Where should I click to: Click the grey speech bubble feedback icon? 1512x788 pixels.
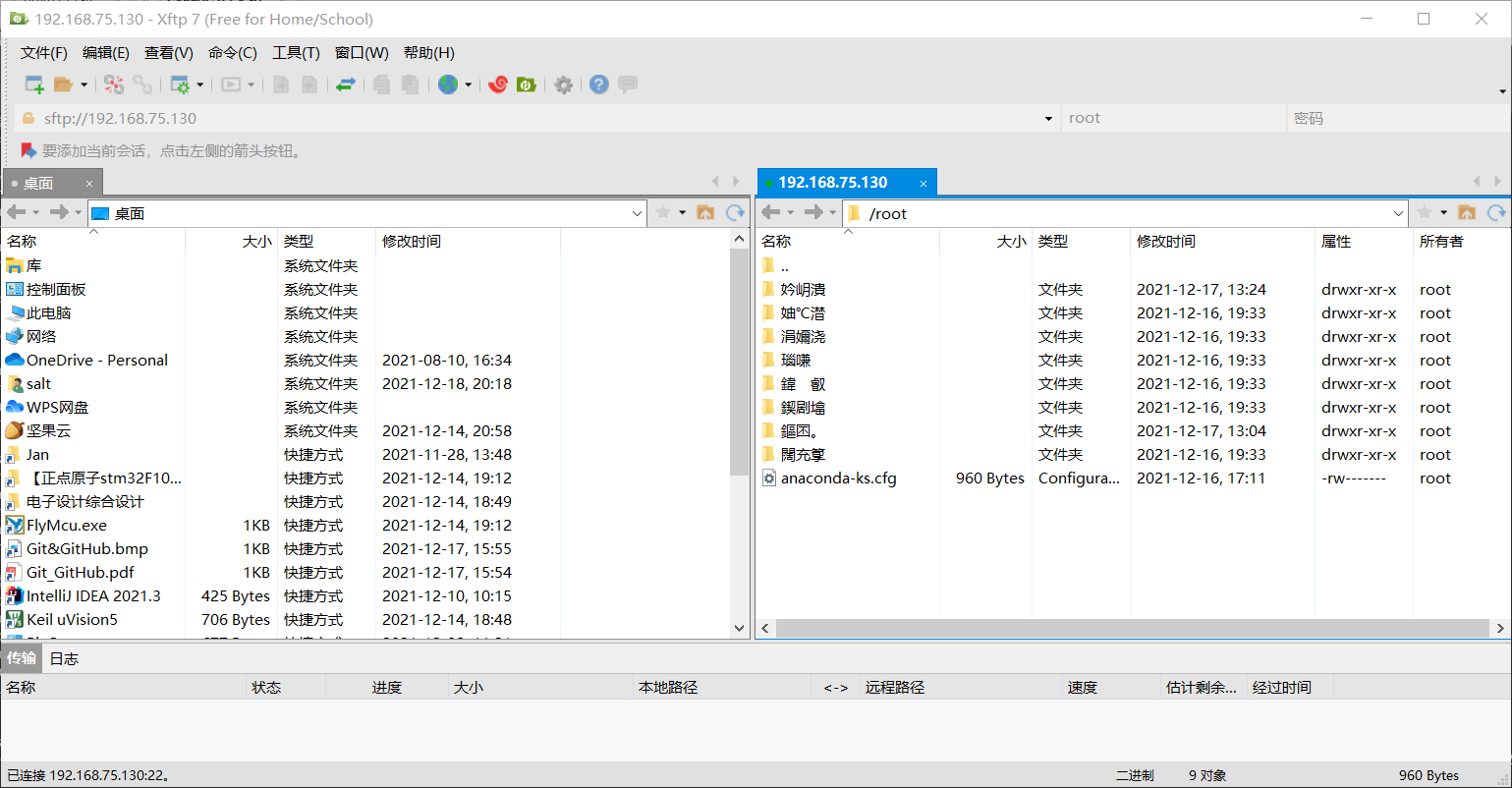pos(628,84)
